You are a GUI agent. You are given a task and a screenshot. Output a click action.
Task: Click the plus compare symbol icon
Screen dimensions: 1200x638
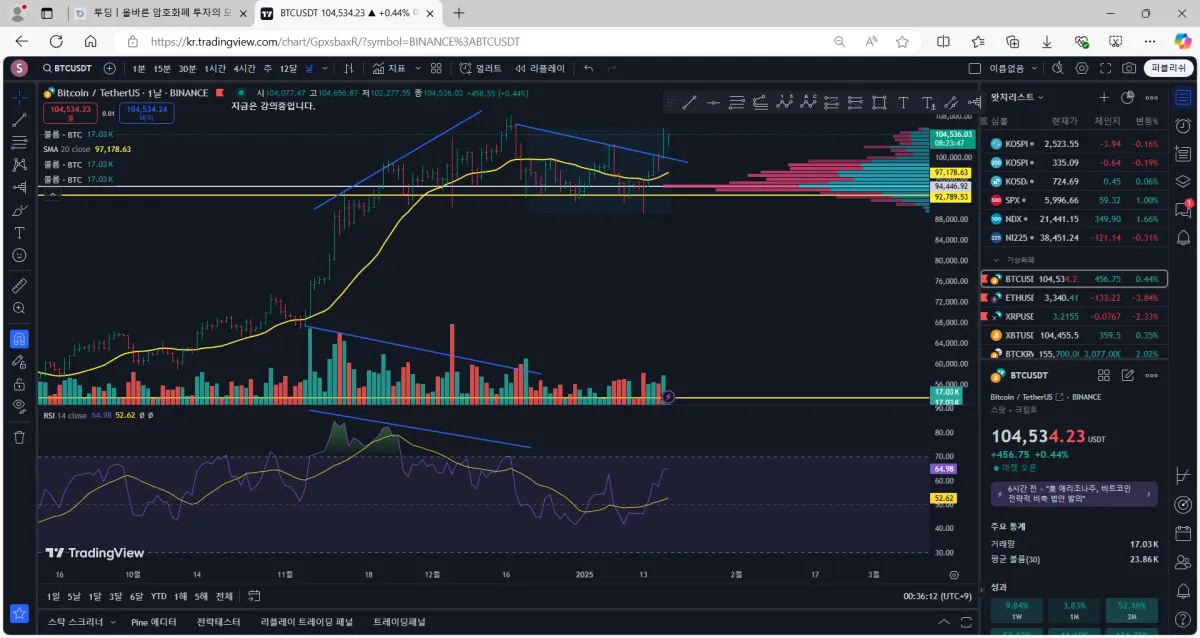coord(109,68)
